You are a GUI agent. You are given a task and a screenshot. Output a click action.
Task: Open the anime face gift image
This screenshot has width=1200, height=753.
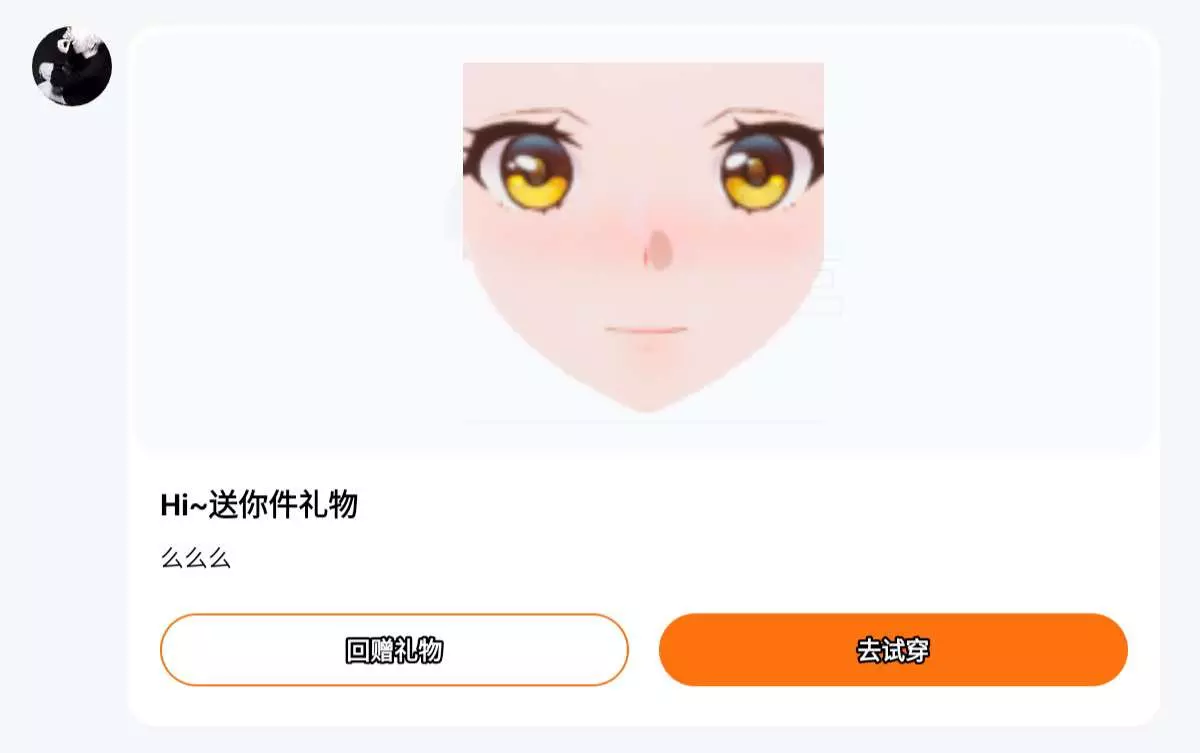point(643,238)
